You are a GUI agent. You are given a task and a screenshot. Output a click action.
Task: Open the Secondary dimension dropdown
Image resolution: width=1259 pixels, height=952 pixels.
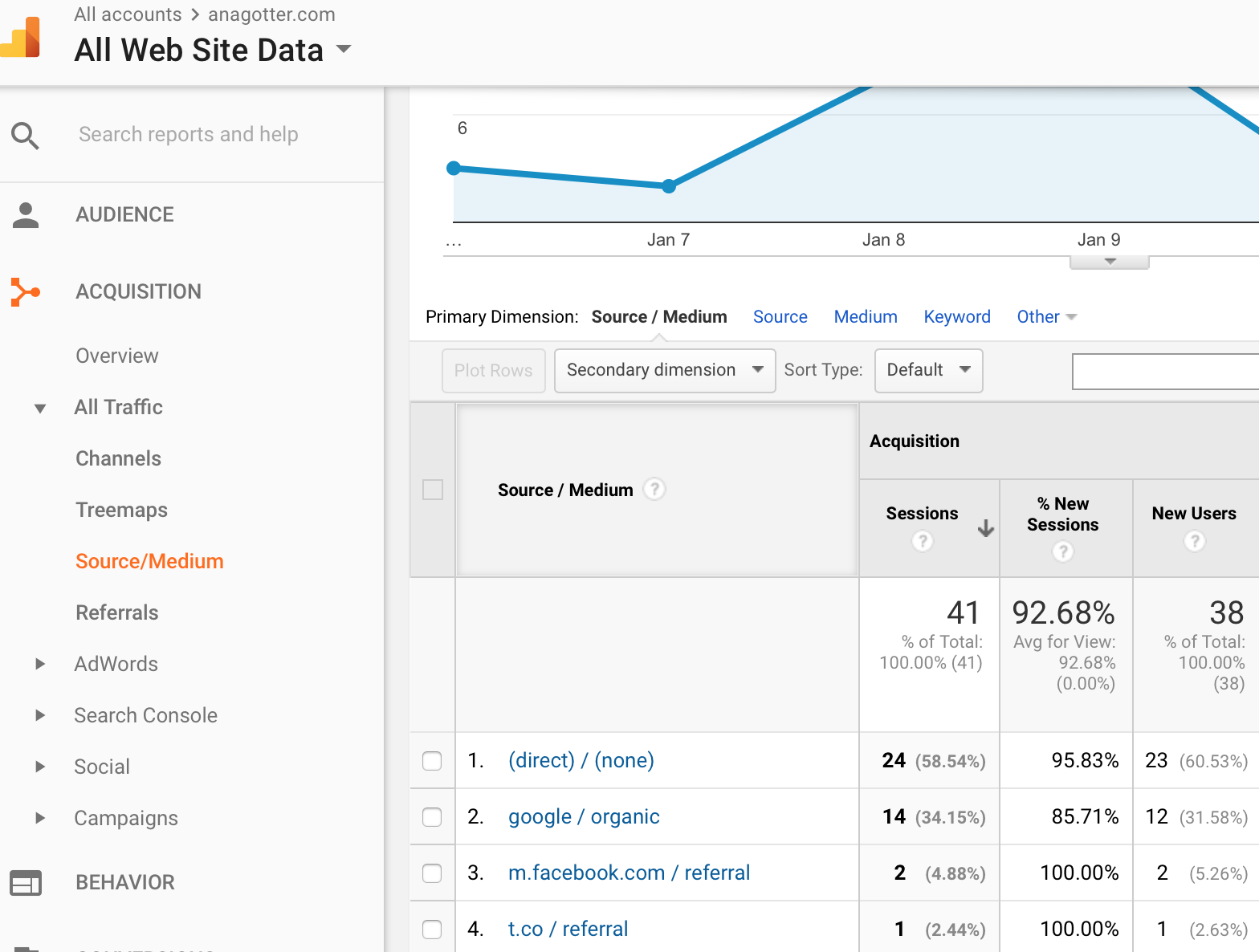[x=665, y=370]
